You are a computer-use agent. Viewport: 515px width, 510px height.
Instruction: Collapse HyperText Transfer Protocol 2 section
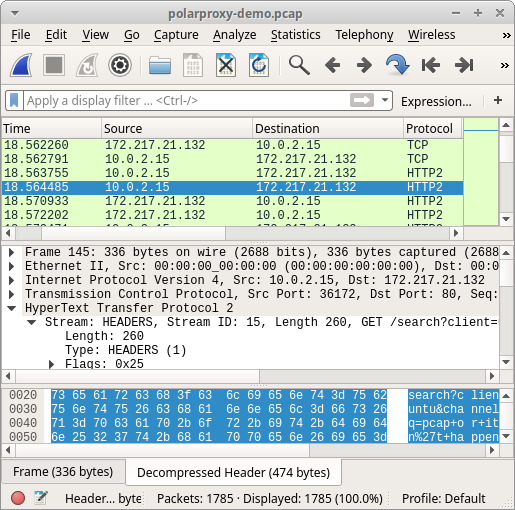coord(11,308)
